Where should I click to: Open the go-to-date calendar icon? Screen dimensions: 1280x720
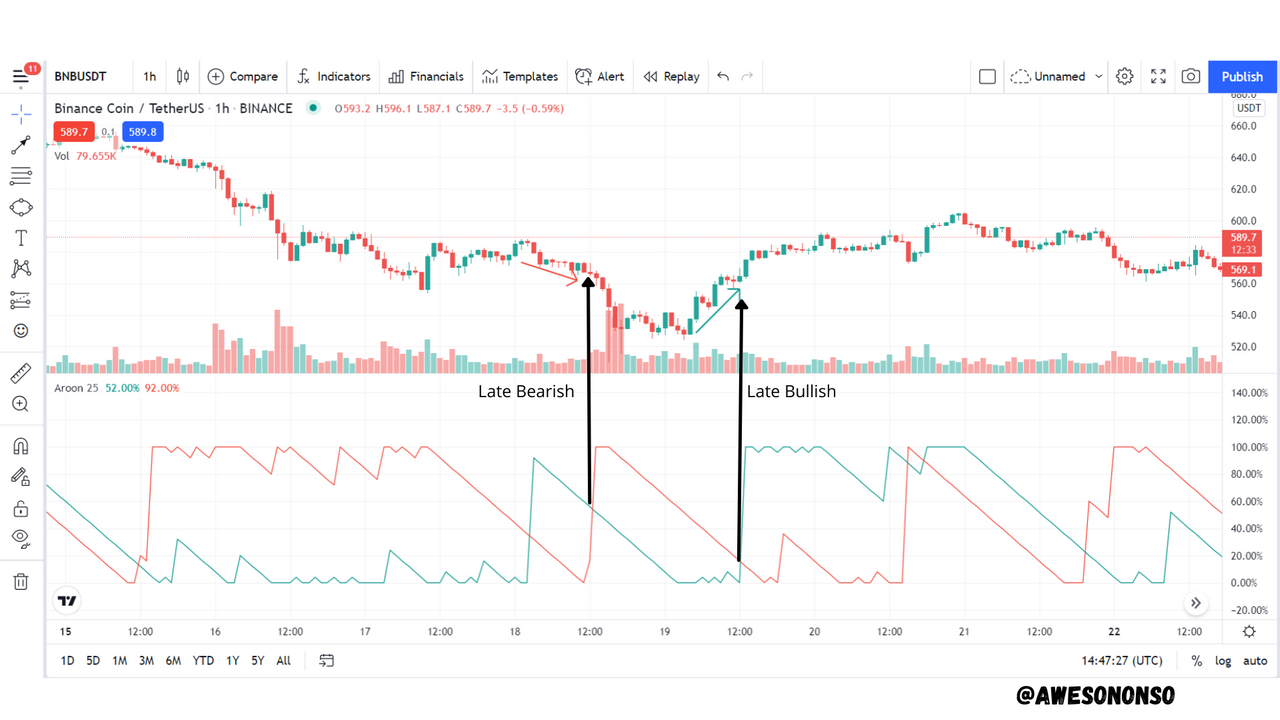click(326, 661)
